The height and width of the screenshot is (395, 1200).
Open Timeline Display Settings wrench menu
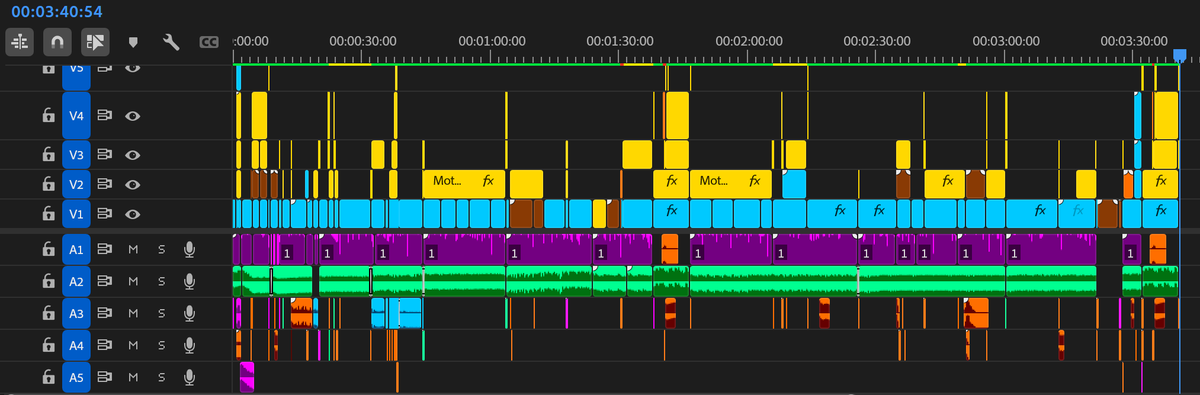click(x=170, y=42)
